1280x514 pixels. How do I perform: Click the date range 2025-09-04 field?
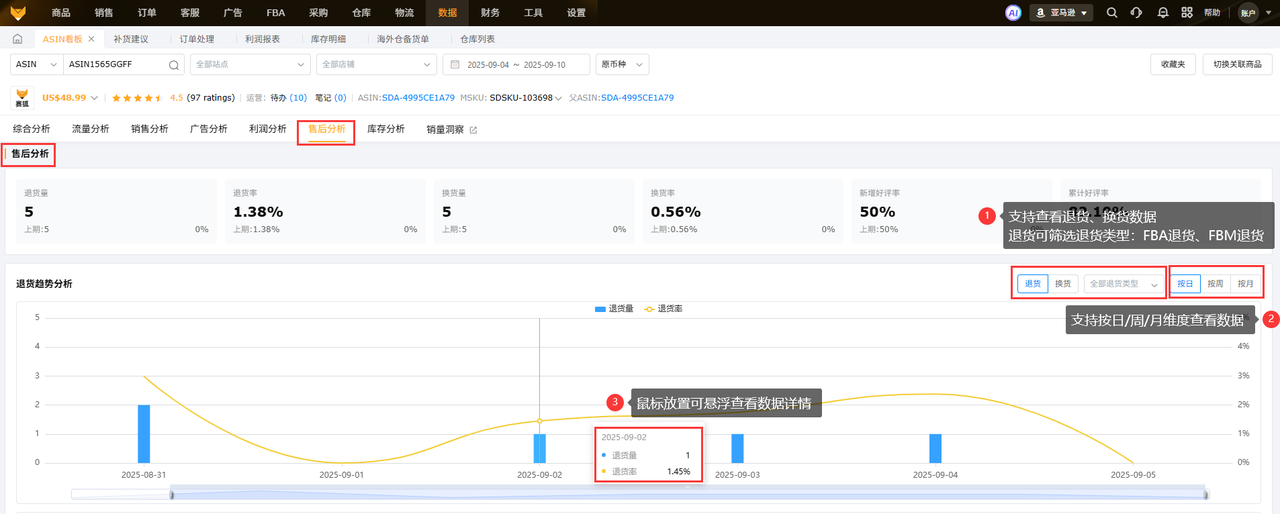point(516,64)
